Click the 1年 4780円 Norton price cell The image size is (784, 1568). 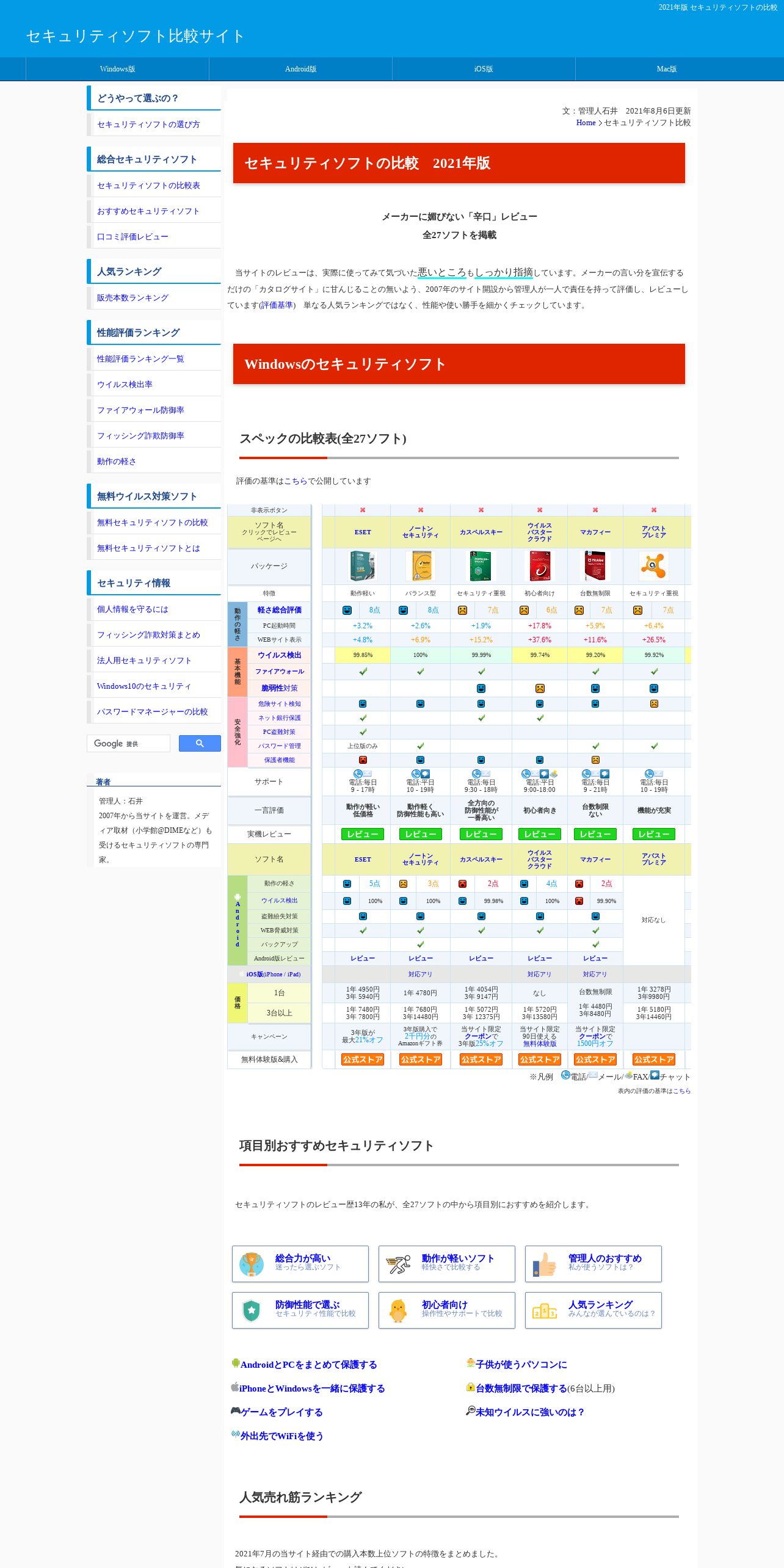(x=421, y=993)
